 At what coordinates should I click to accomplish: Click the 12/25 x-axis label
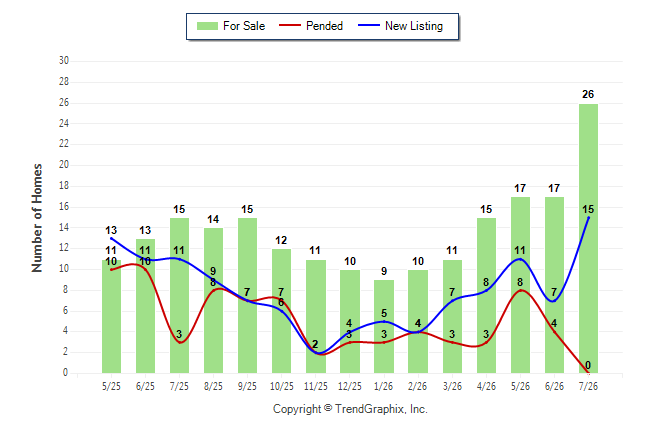tap(350, 386)
